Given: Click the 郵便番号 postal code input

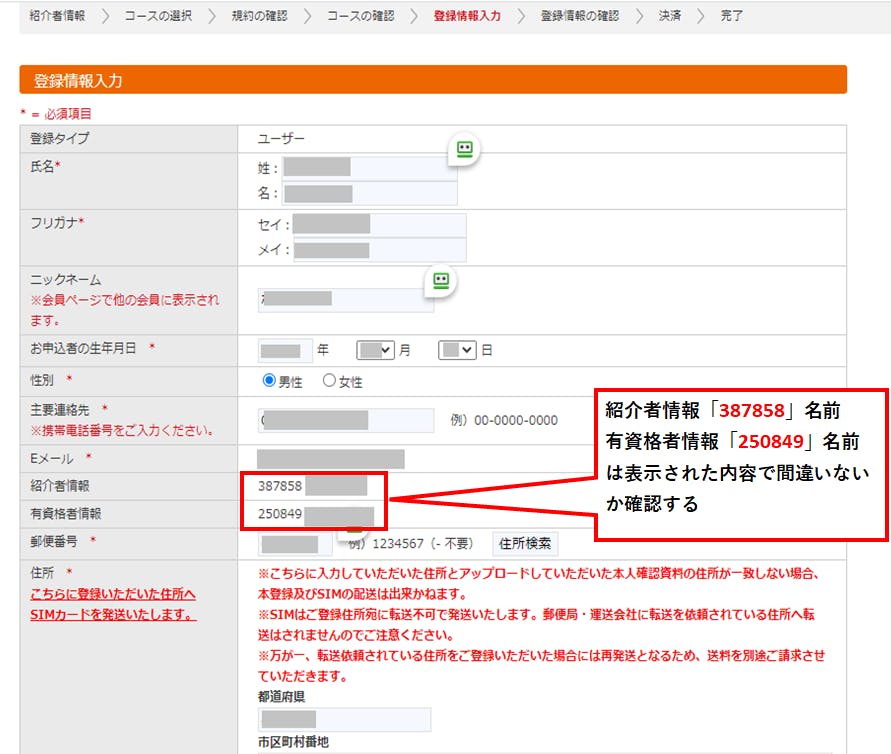Looking at the screenshot, I should pyautogui.click(x=295, y=544).
